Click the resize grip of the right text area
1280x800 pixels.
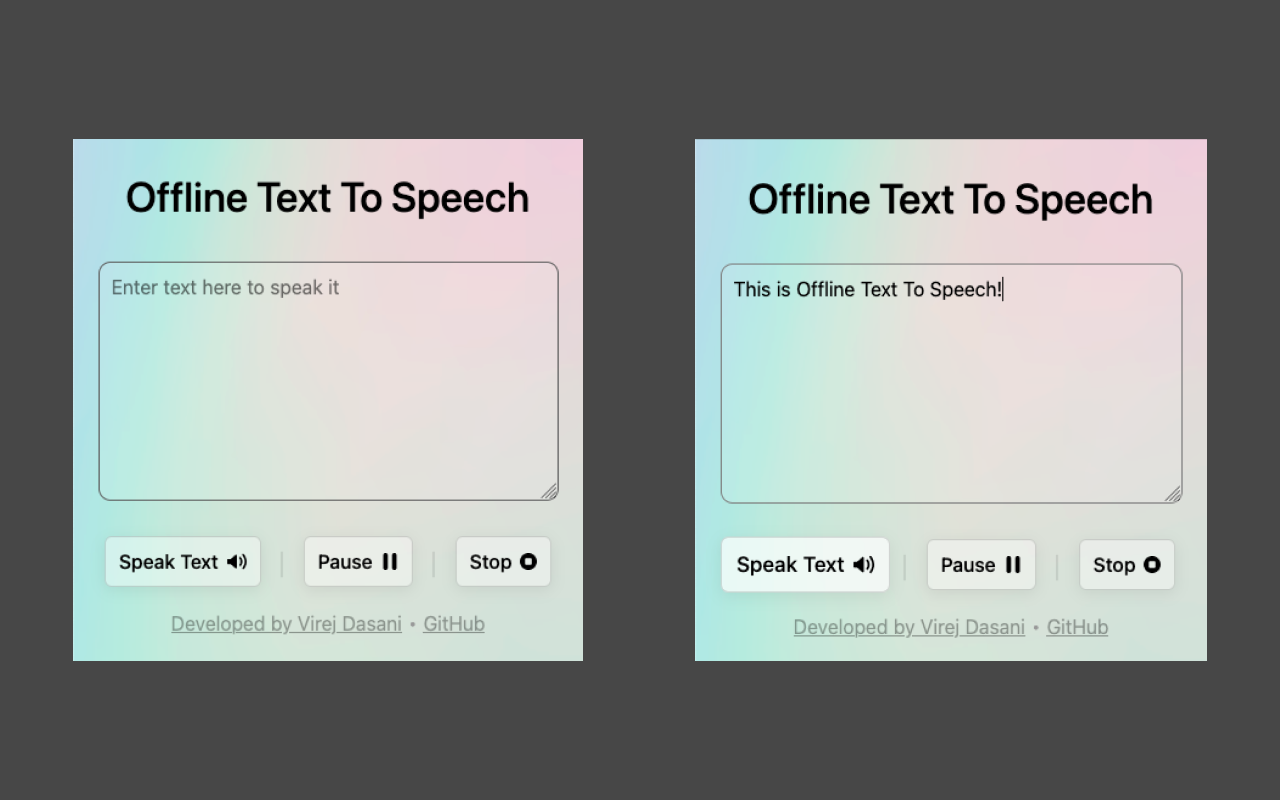tap(1174, 493)
